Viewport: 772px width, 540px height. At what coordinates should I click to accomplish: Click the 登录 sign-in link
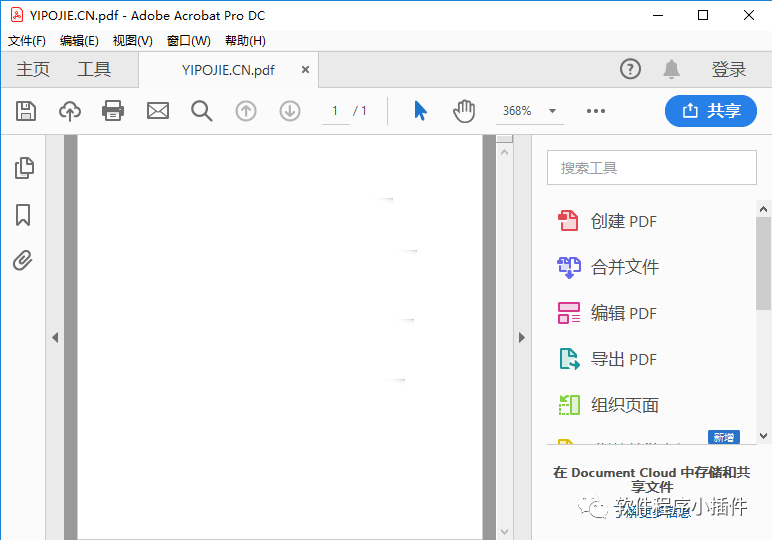coord(729,69)
